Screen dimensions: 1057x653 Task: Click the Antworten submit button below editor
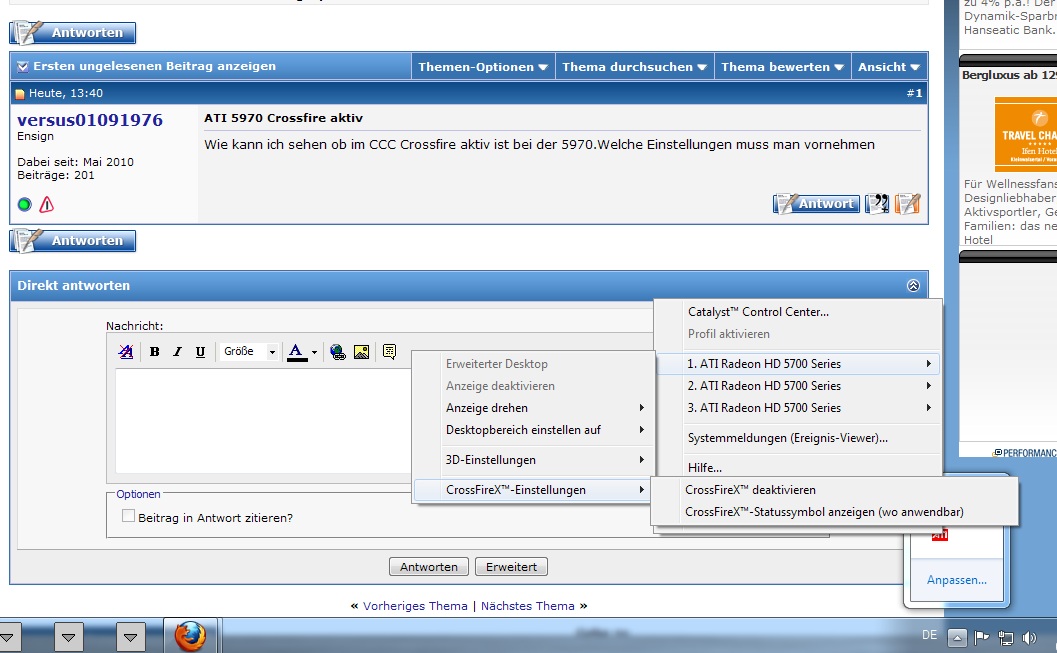(429, 567)
